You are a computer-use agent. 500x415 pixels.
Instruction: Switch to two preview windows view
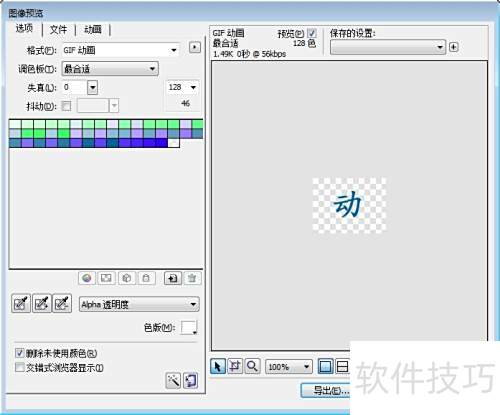342,367
